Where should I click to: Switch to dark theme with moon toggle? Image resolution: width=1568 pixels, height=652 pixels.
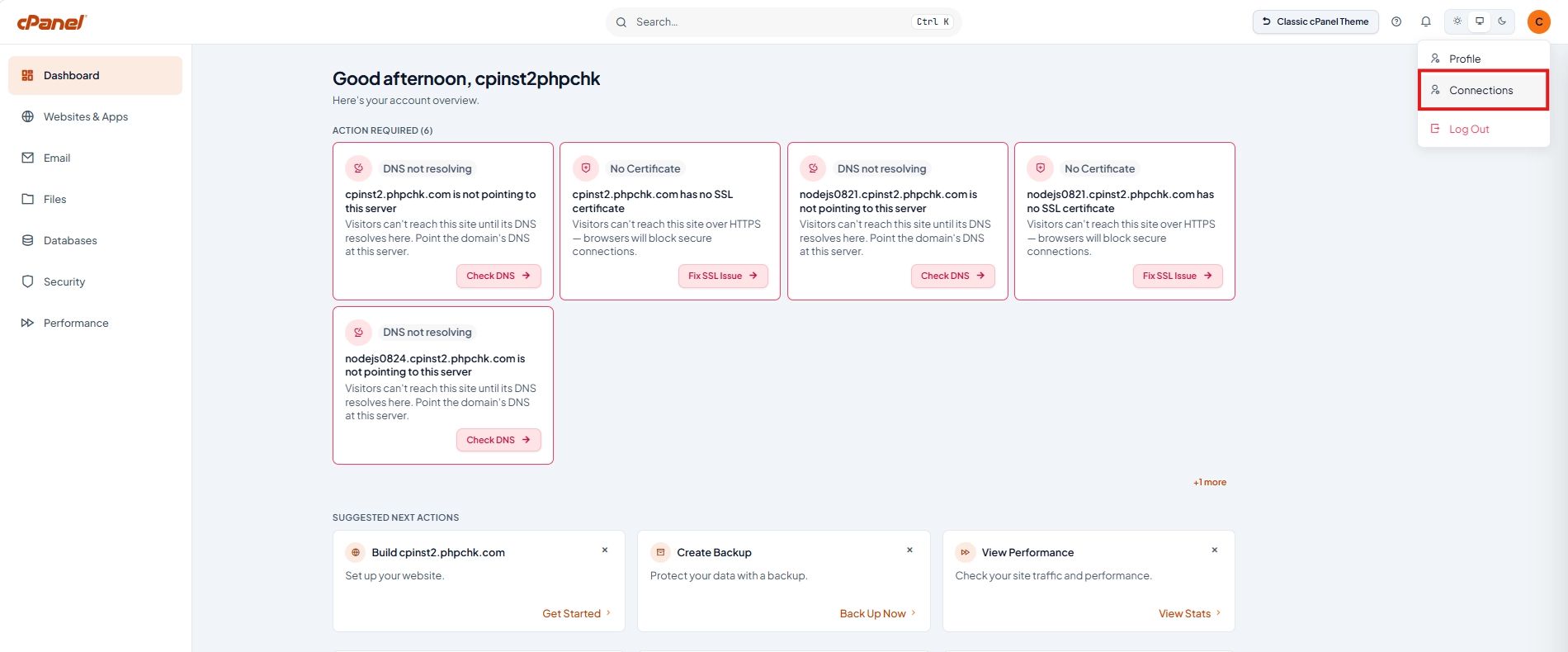[1502, 21]
